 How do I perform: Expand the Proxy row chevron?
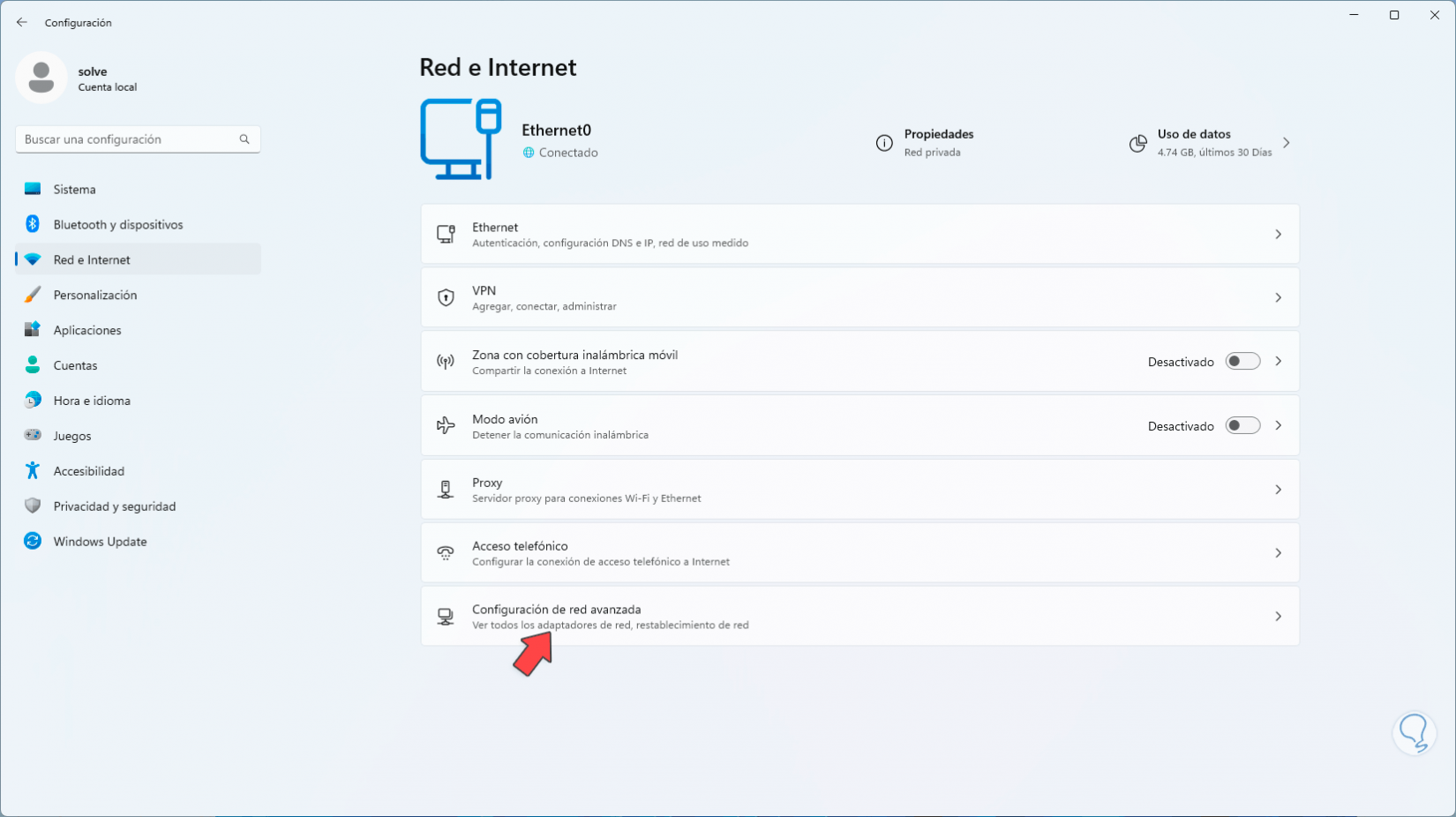click(x=1278, y=490)
